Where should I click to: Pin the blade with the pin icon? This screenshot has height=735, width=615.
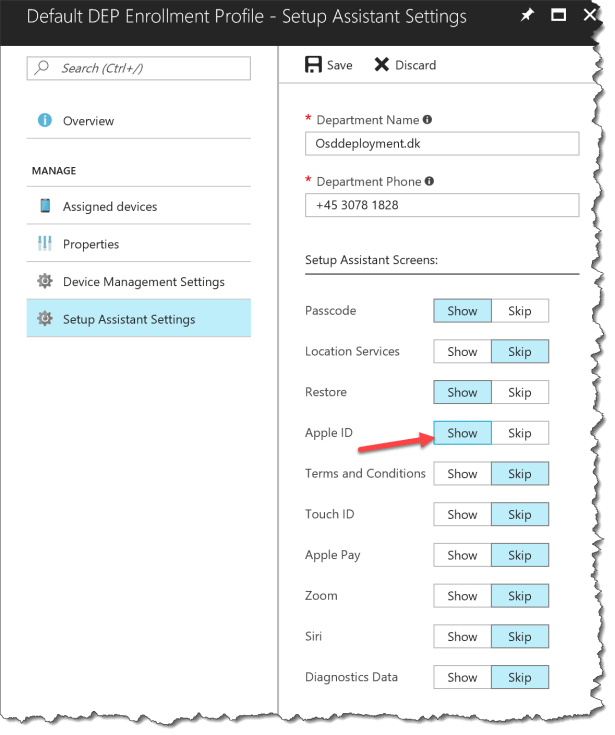point(528,16)
